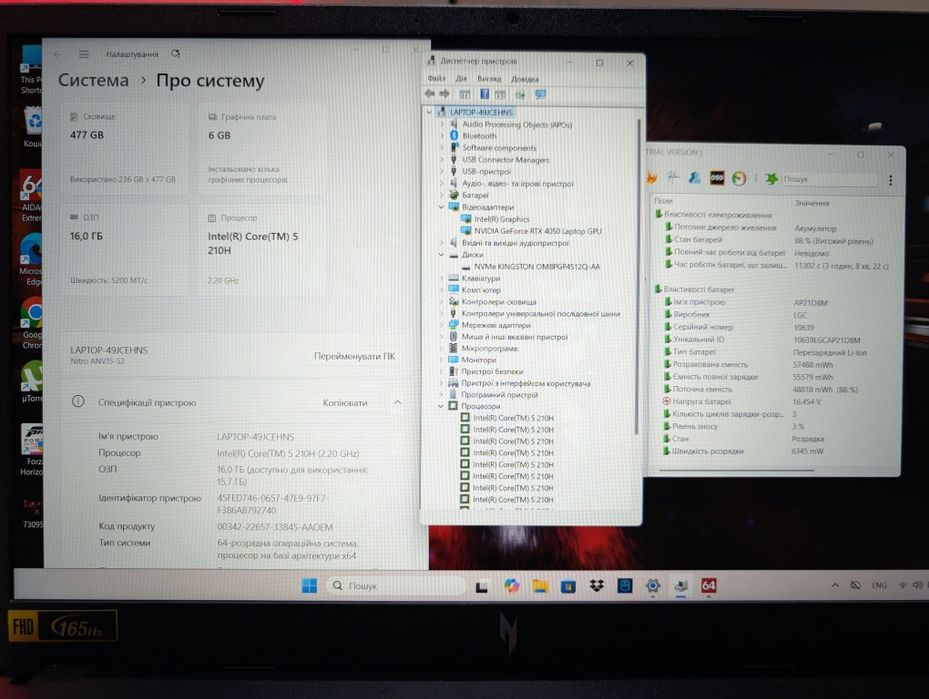Click the AIDA64 flame icon in toolbar
This screenshot has width=929, height=699.
[x=652, y=178]
